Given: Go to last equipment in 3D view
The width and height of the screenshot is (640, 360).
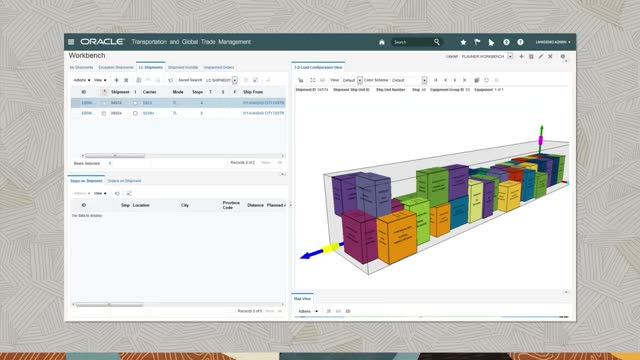Looking at the screenshot, I should pos(464,80).
